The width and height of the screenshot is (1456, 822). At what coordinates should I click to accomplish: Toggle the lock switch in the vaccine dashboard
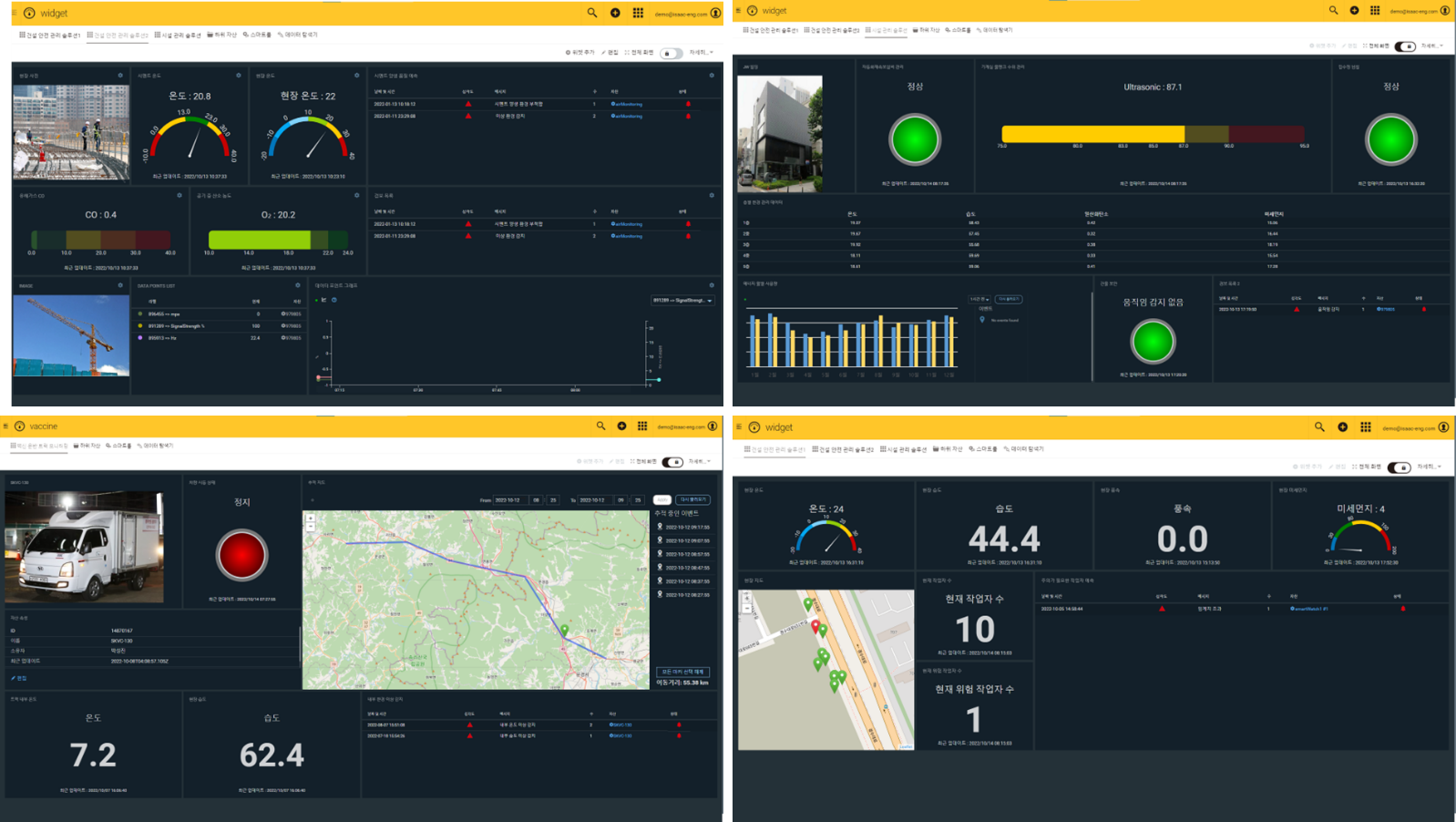pos(672,462)
